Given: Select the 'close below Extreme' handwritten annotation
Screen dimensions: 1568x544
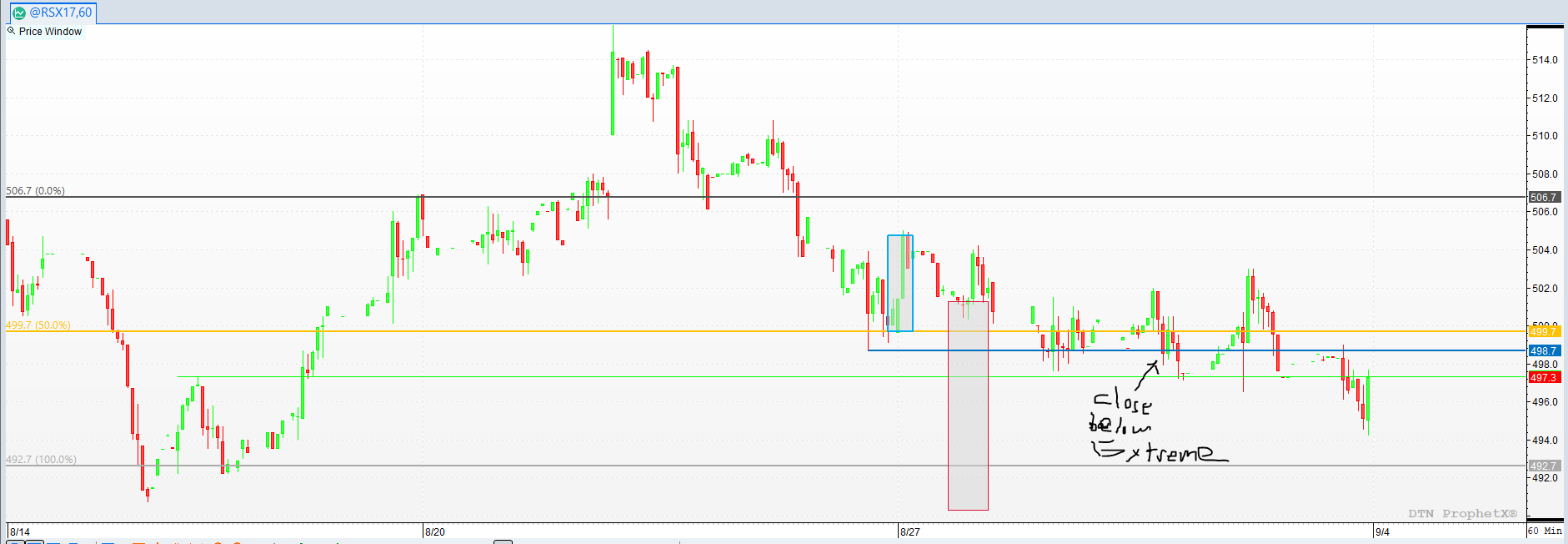Looking at the screenshot, I should pos(1159,426).
